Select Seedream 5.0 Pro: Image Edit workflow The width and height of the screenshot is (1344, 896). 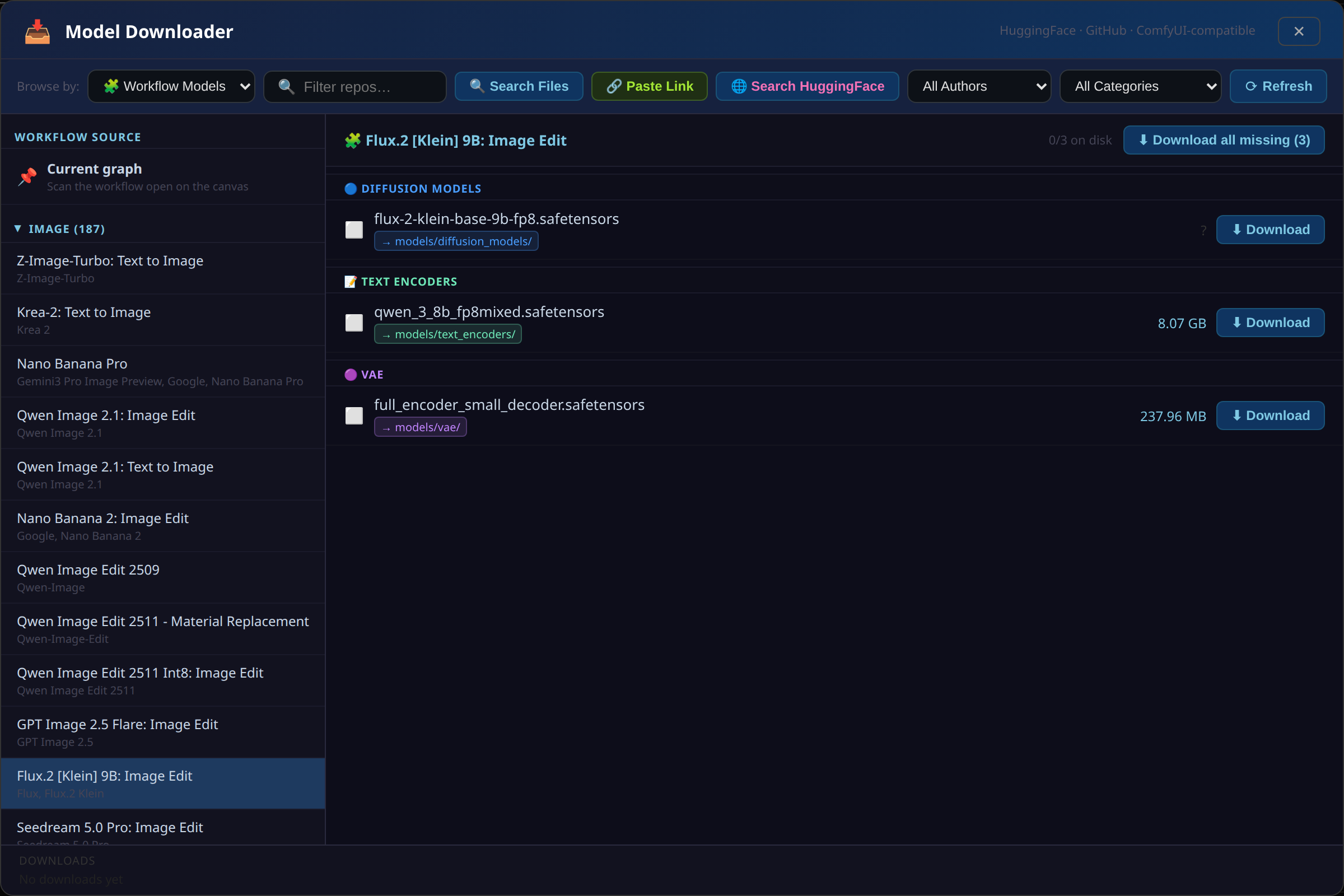[163, 828]
